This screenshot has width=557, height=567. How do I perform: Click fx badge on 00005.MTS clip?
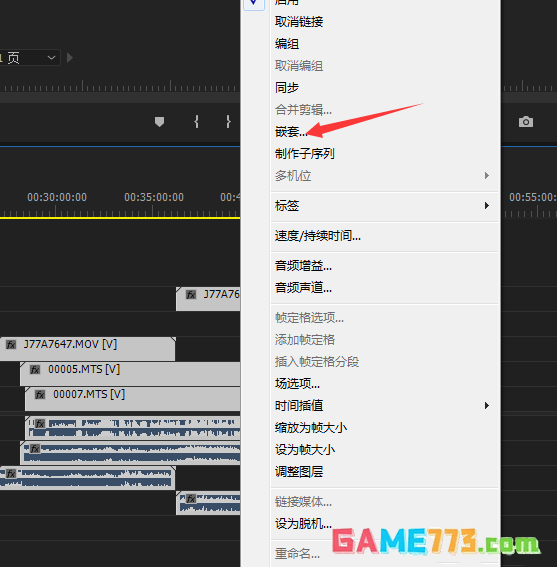tap(35, 370)
